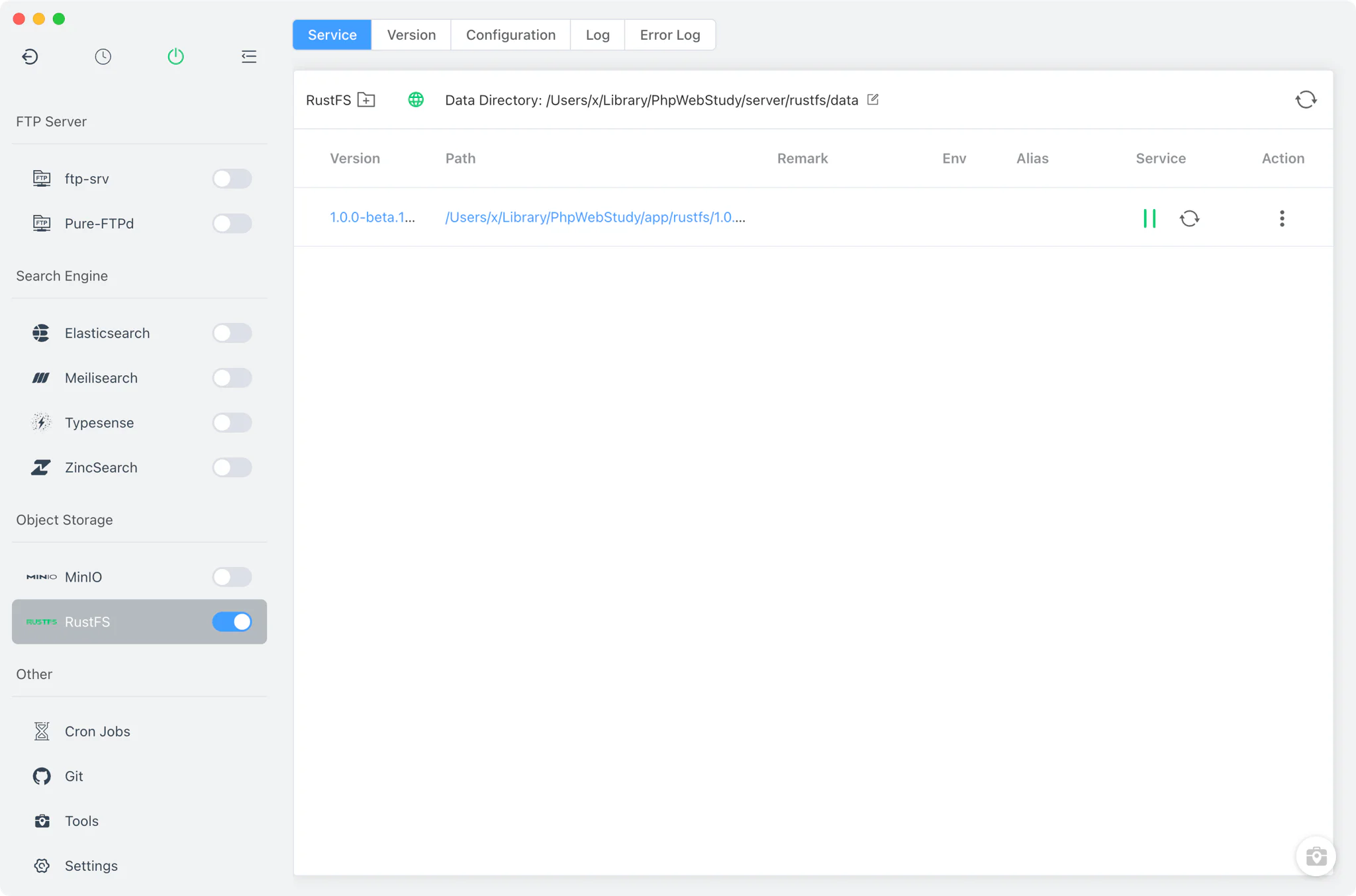
Task: Open the /Users/x/Library/PhpWebStudy/app/rustfs path link
Action: point(595,217)
